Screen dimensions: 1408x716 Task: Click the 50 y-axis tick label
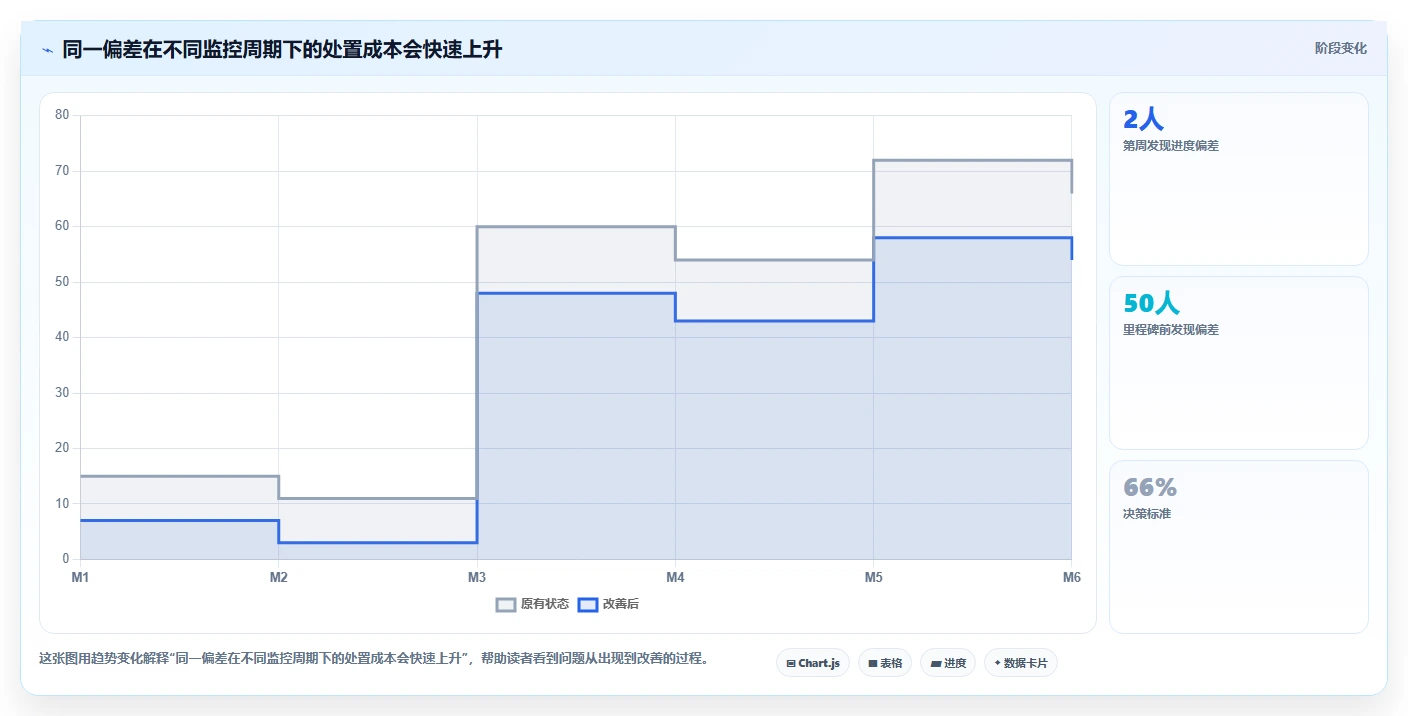click(62, 282)
